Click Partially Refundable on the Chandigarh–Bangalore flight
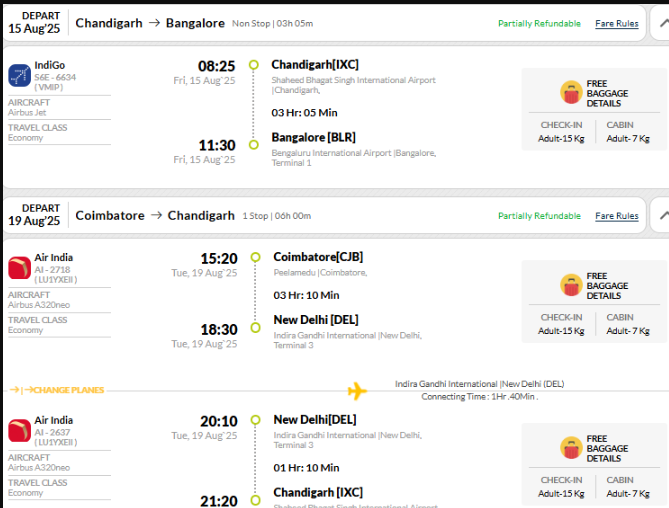This screenshot has height=508, width=669. pos(539,23)
